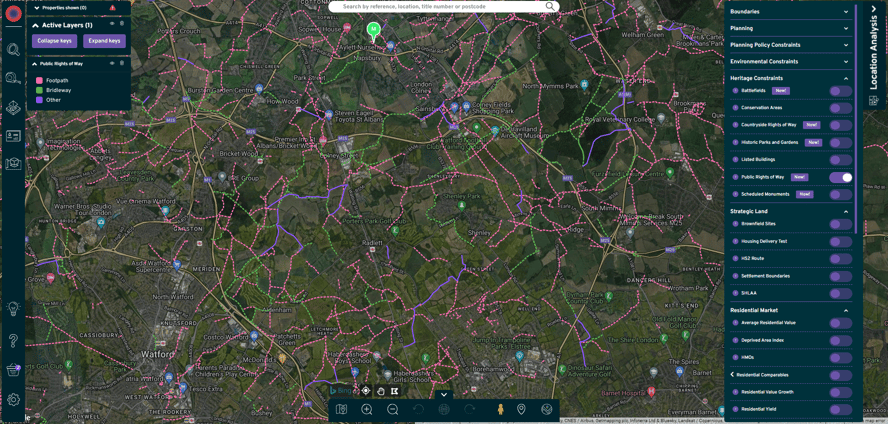
Task: Click the flag icon above bottom toolbar
Action: point(394,391)
